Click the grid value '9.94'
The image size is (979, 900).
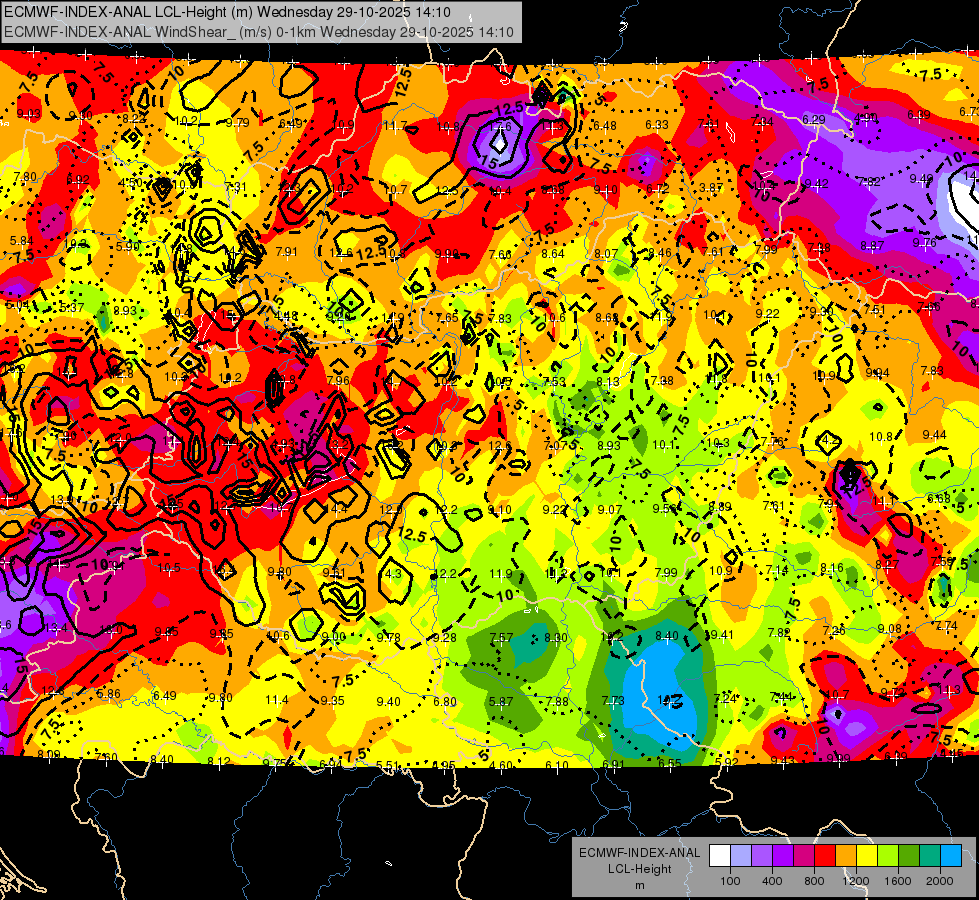(x=877, y=373)
